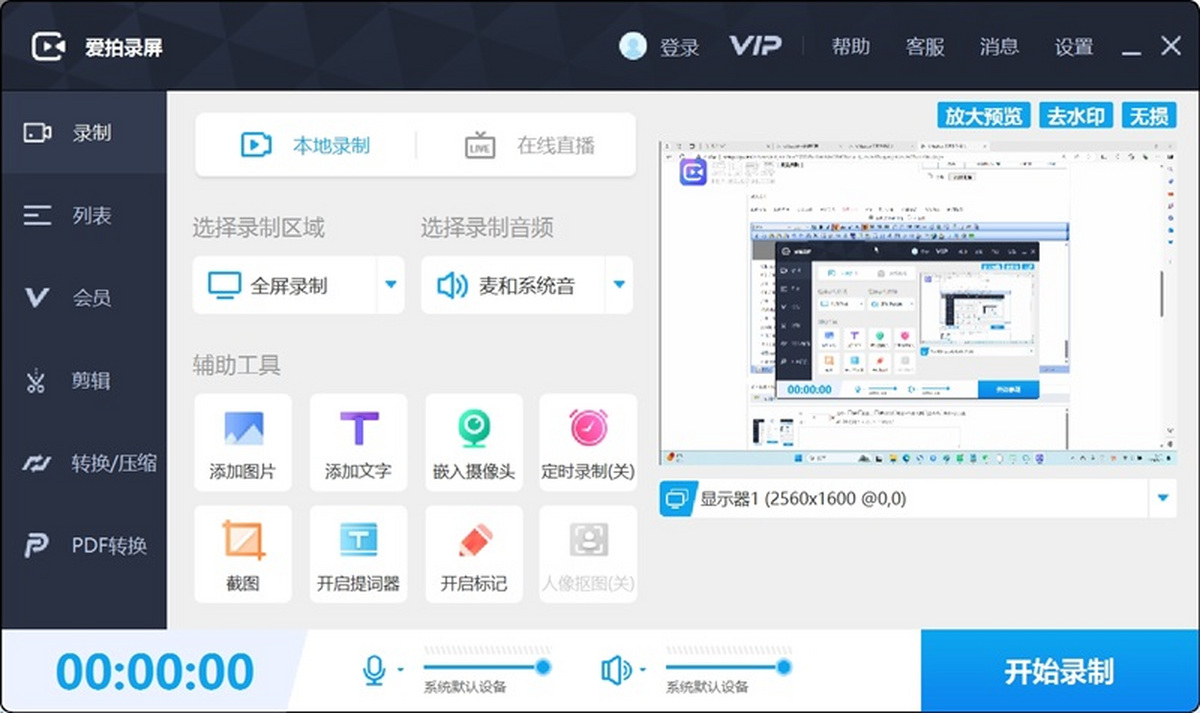Open the 设置 settings menu
Image resolution: width=1200 pixels, height=713 pixels.
point(1074,47)
